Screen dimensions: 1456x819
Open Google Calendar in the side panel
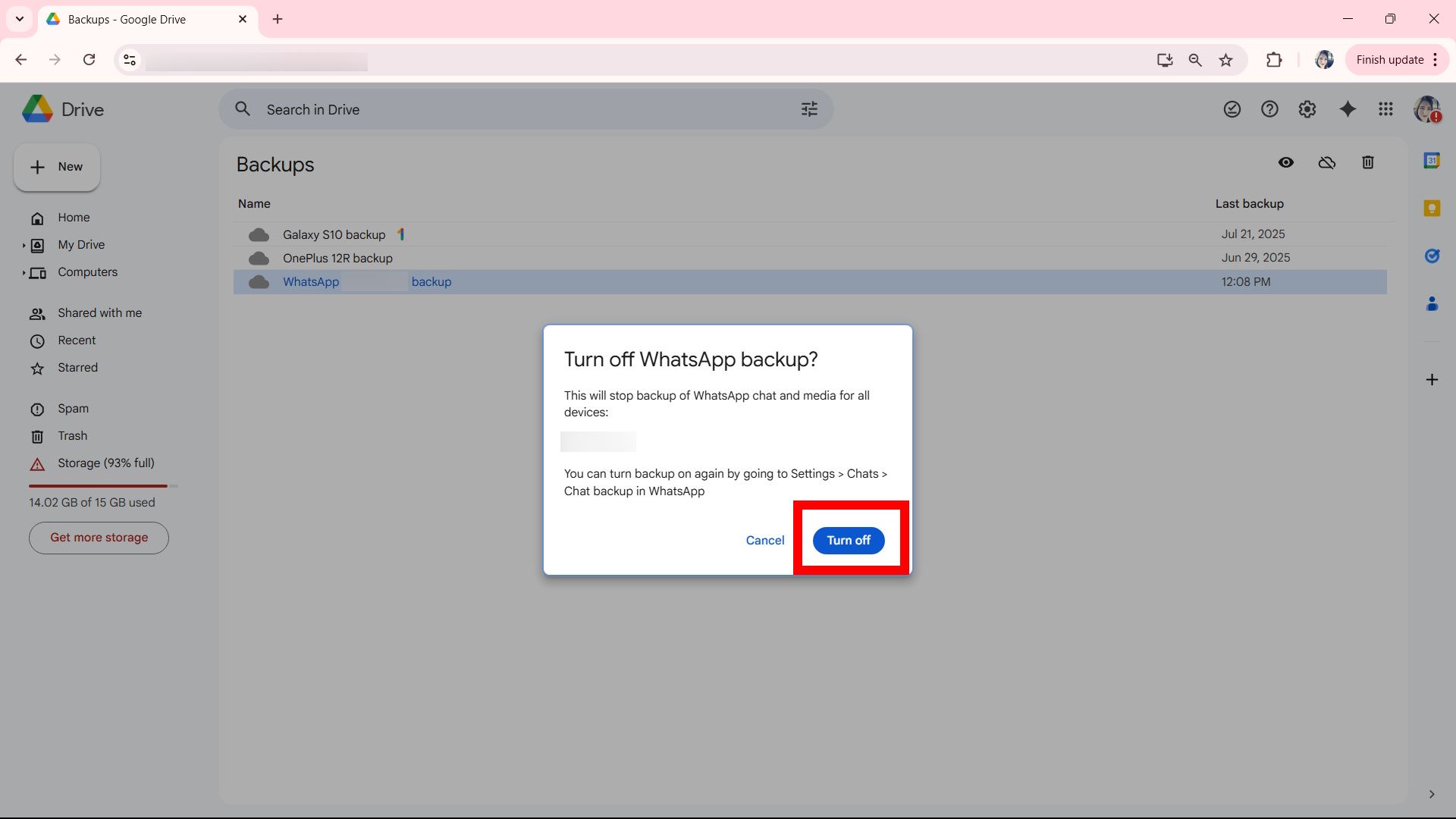1432,160
